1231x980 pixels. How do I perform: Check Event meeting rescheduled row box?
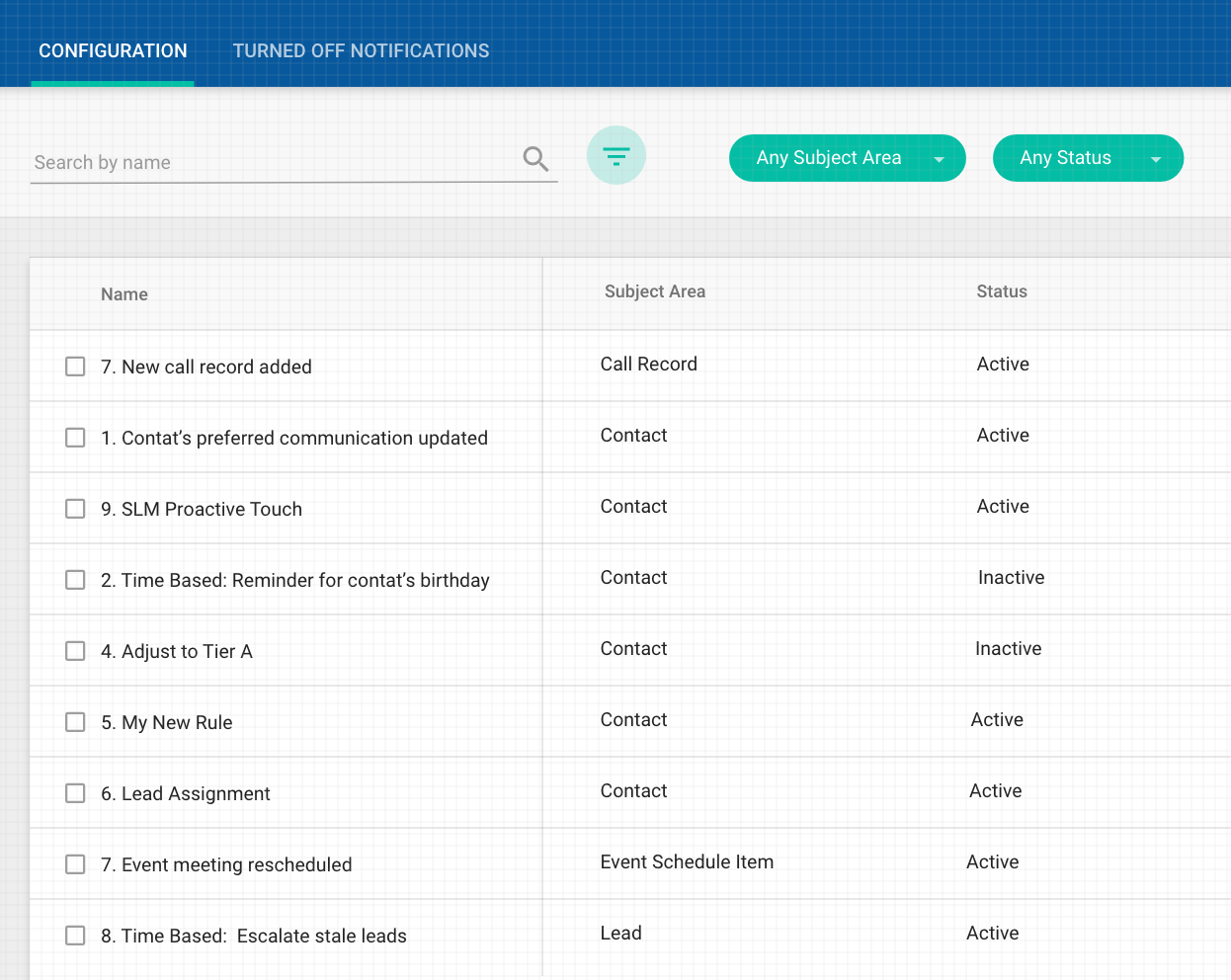[x=75, y=864]
